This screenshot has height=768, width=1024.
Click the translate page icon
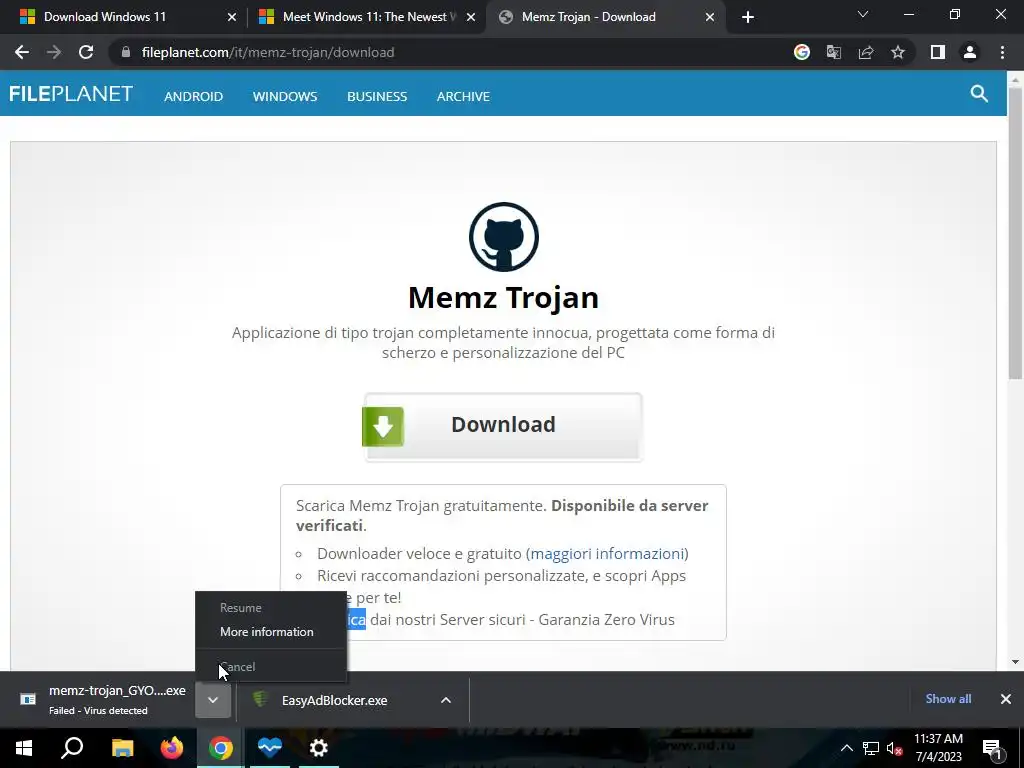[x=834, y=52]
